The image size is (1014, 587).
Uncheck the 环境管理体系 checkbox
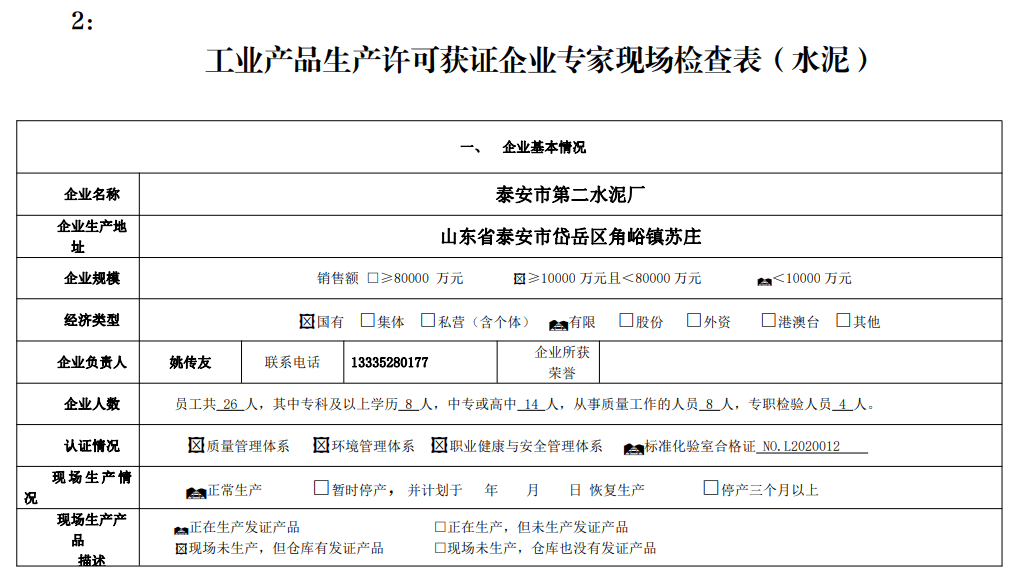coord(321,445)
